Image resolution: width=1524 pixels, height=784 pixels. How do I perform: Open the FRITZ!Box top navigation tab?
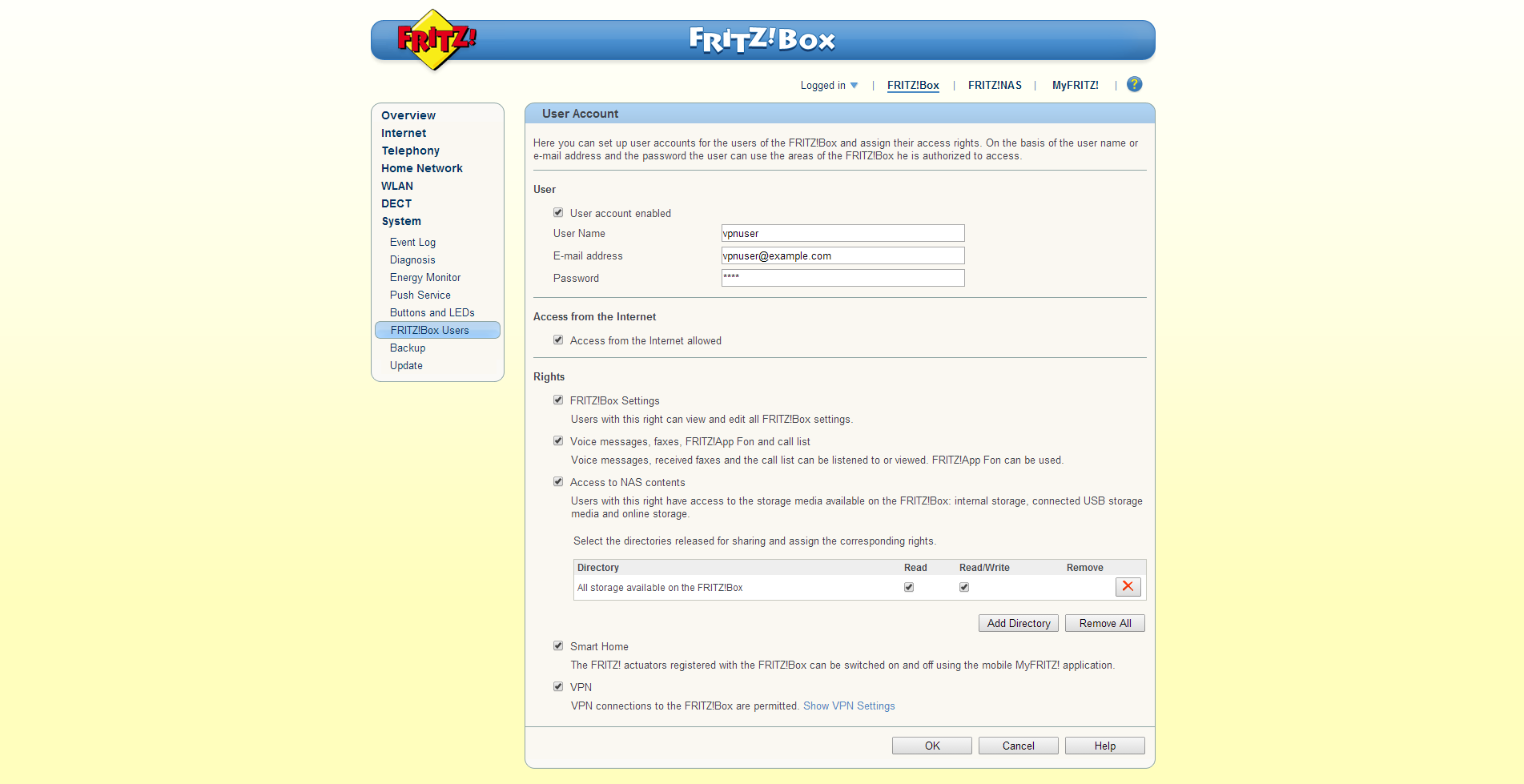tap(913, 85)
